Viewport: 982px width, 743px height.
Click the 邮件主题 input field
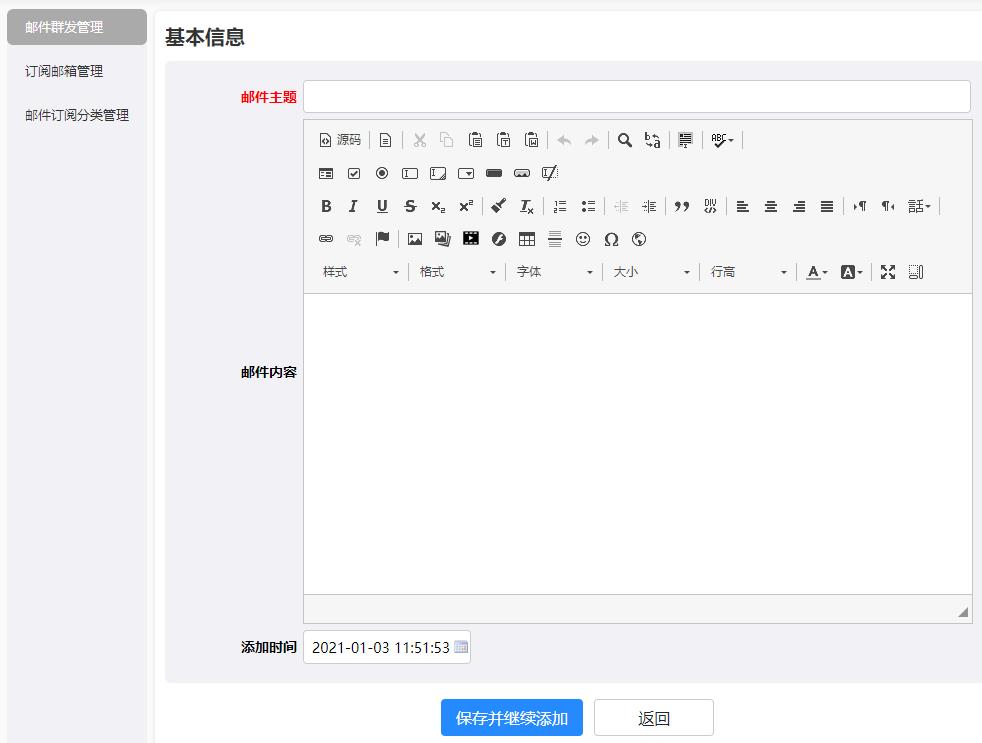click(637, 97)
